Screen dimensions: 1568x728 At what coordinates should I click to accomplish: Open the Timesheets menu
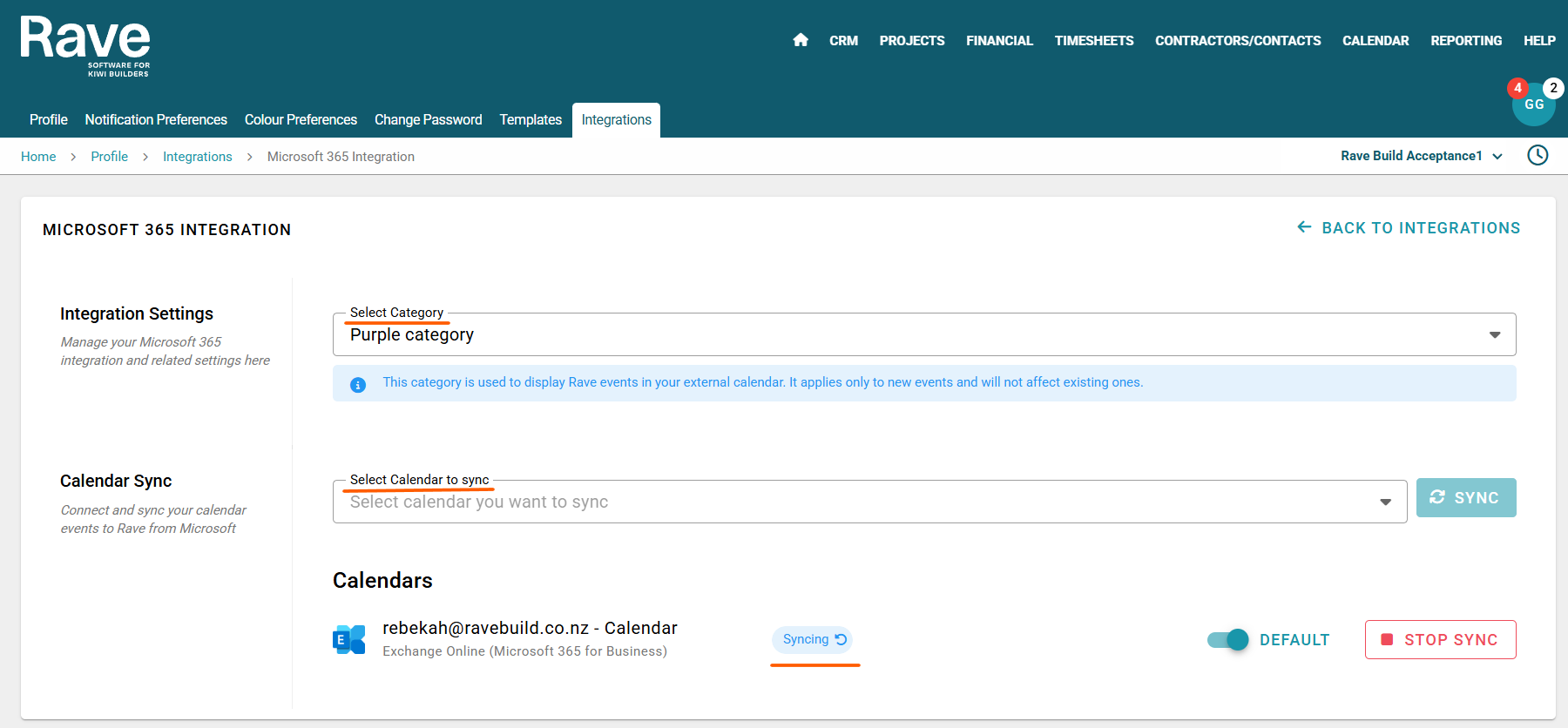click(x=1094, y=41)
